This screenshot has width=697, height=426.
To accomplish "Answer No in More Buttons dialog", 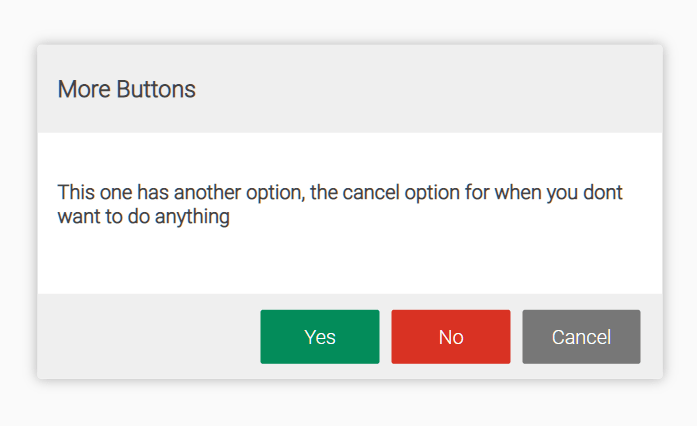I will (451, 337).
